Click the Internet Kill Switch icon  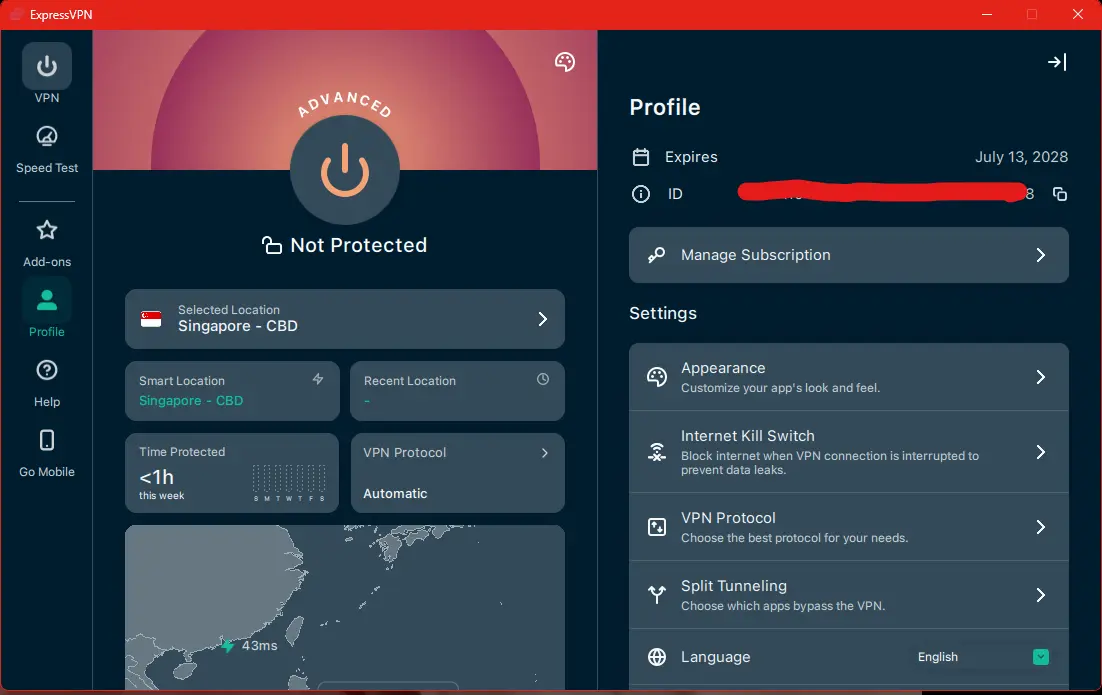656,452
